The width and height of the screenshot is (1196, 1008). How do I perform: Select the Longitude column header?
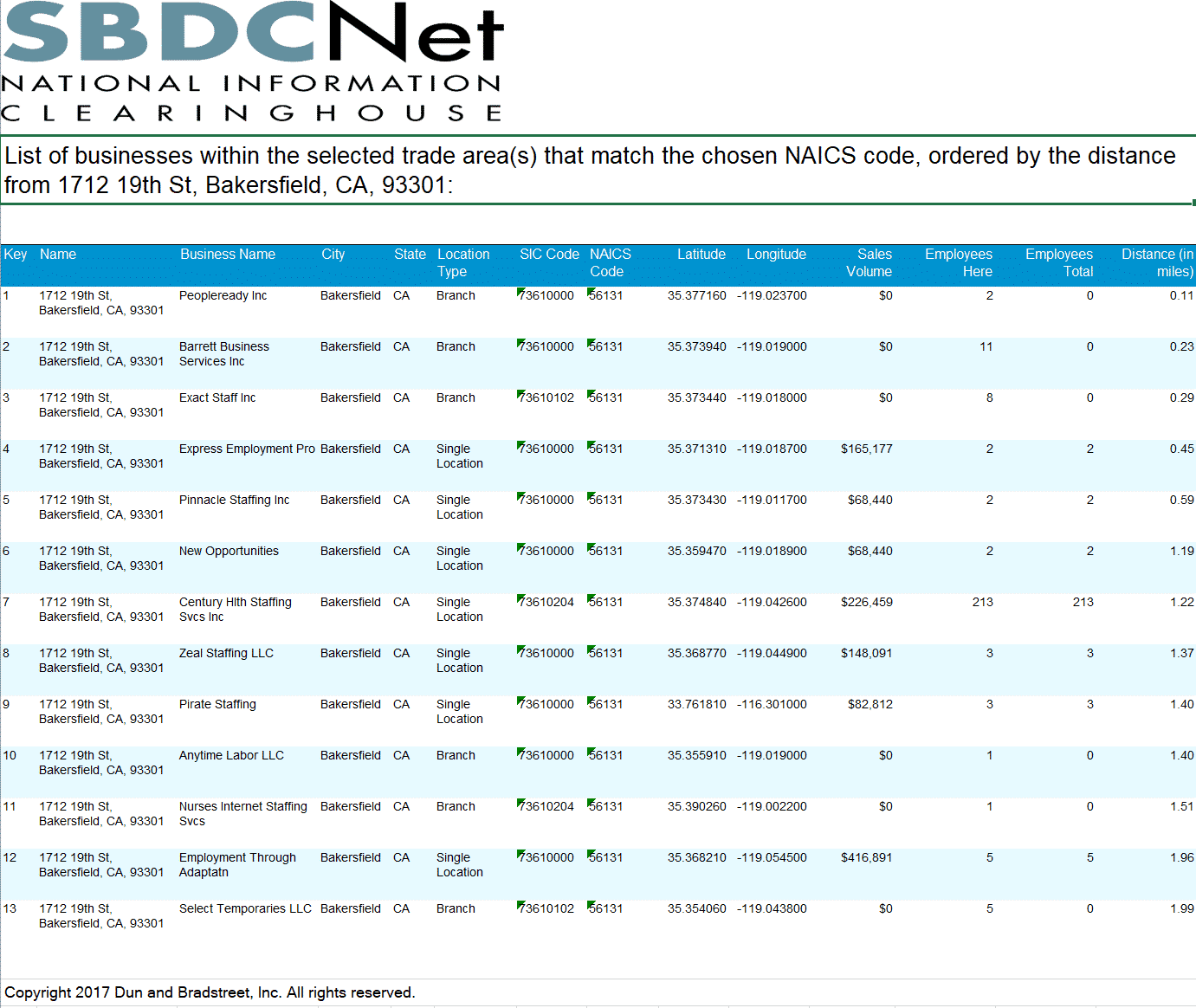click(x=777, y=255)
